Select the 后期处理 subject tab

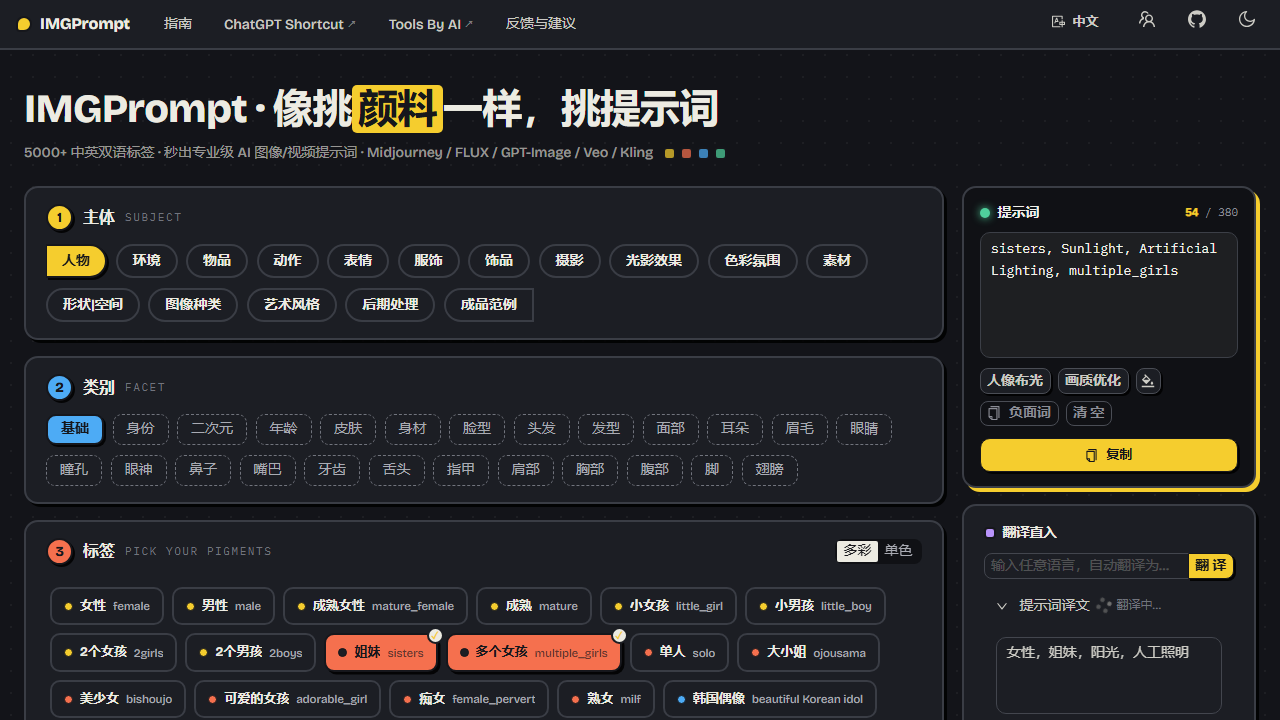pyautogui.click(x=390, y=304)
